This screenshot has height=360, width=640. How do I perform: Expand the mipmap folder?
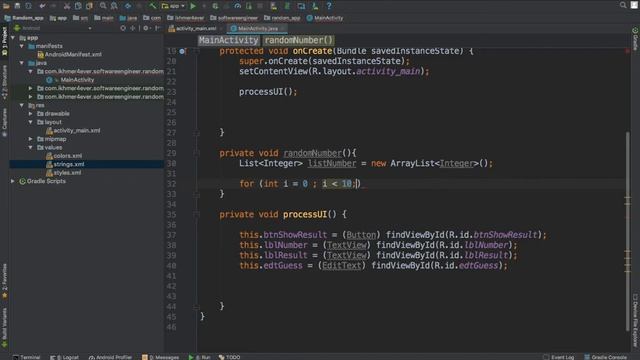[30, 139]
